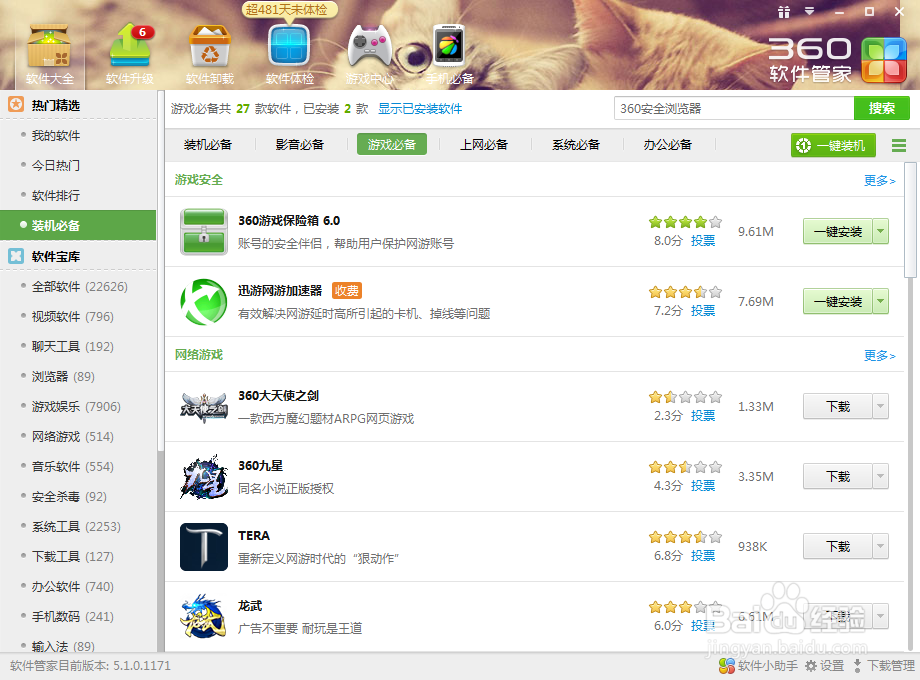This screenshot has width=920, height=680.
Task: Open 设置 via the gear icon
Action: coord(828,665)
